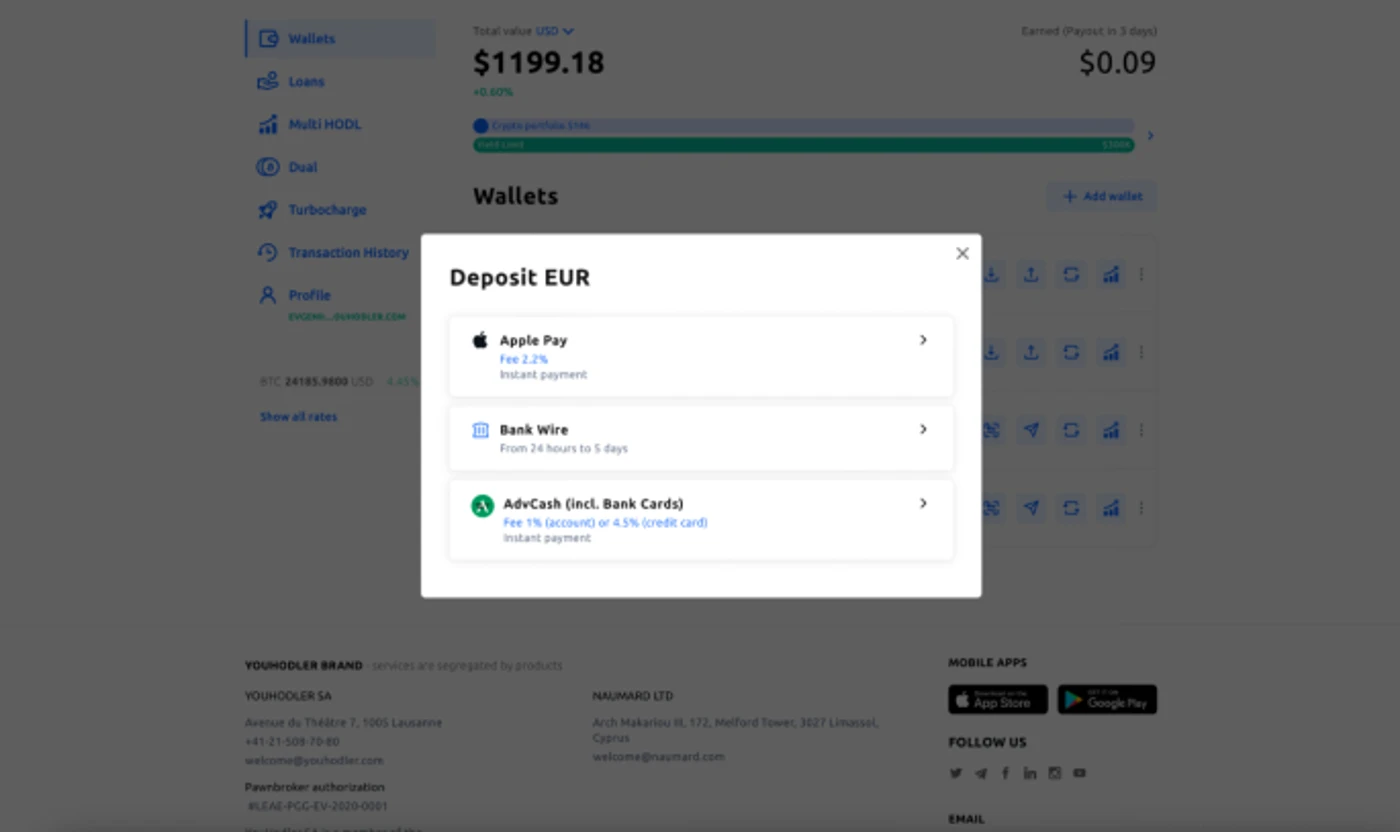Click the #LEAE-PGG-EV-2020-0001 authorization number

[318, 806]
